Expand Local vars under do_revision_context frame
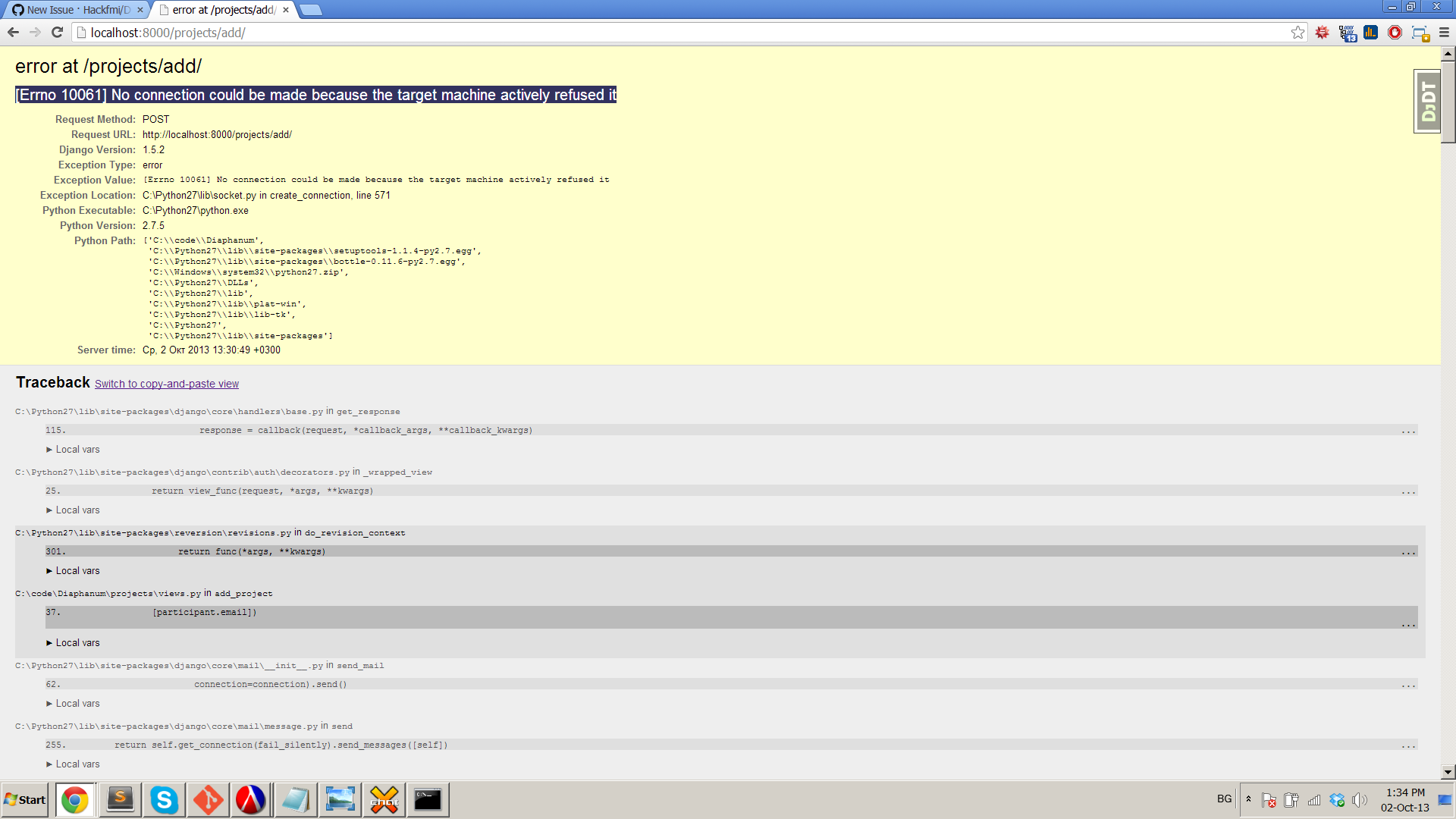This screenshot has width=1456, height=819. (73, 571)
